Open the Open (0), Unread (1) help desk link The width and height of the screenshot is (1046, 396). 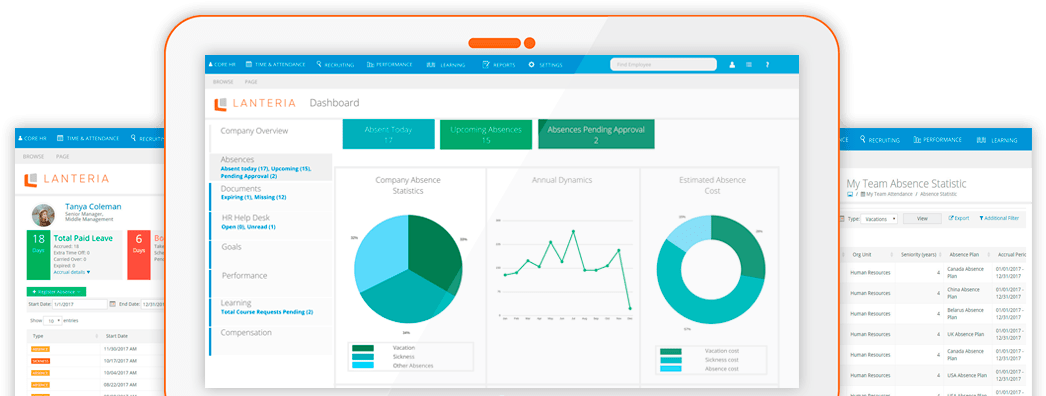pyautogui.click(x=248, y=227)
